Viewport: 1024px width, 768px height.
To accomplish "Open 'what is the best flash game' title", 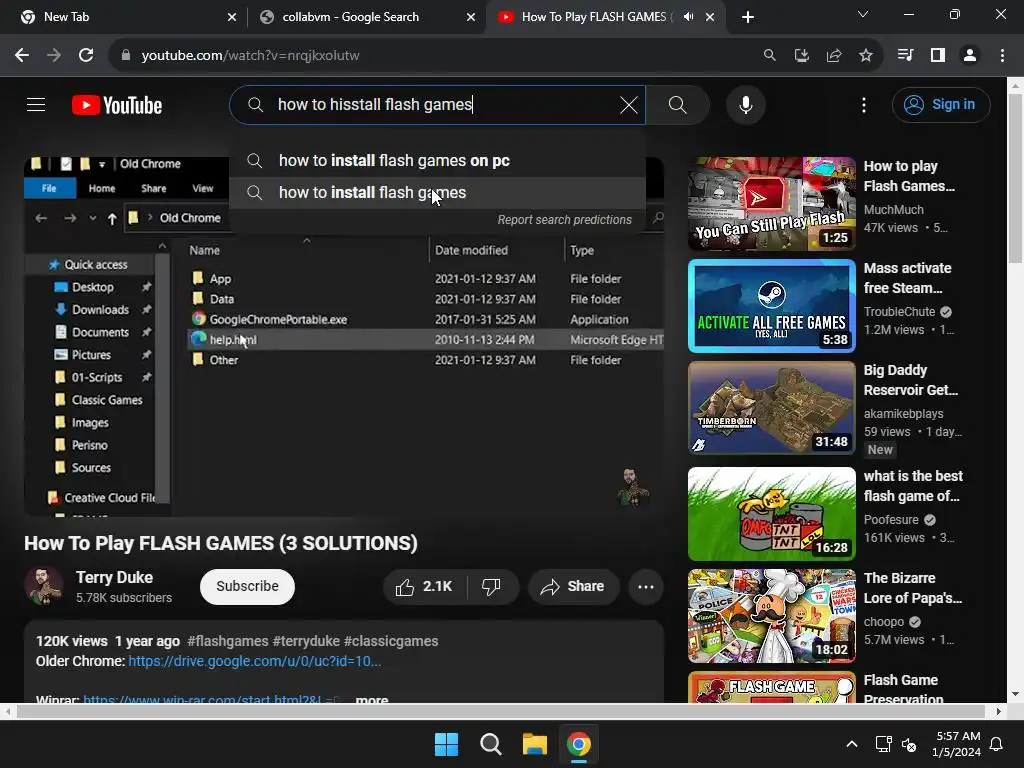I will coord(913,486).
